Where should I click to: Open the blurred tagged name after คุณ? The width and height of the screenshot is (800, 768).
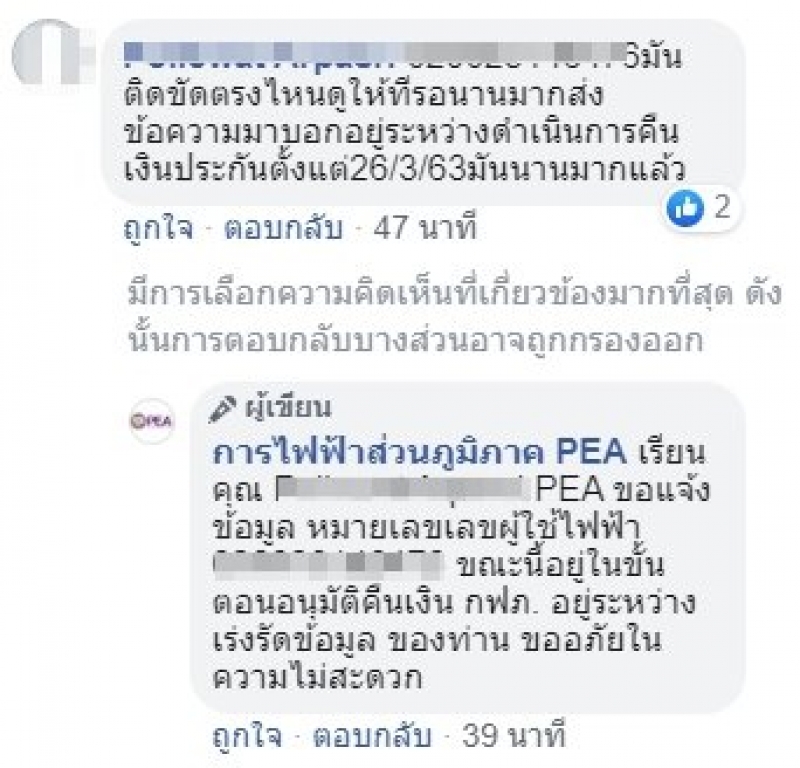(x=402, y=489)
